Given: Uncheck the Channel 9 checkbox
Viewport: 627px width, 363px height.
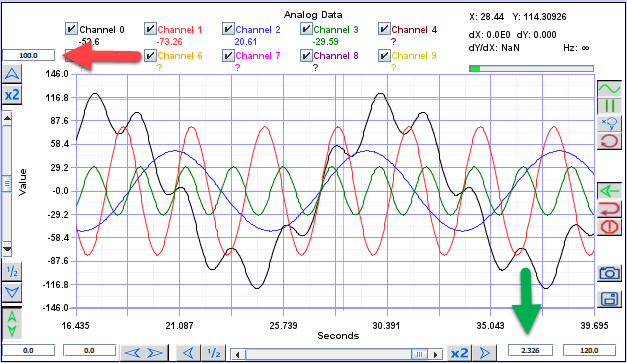Looking at the screenshot, I should pos(384,55).
